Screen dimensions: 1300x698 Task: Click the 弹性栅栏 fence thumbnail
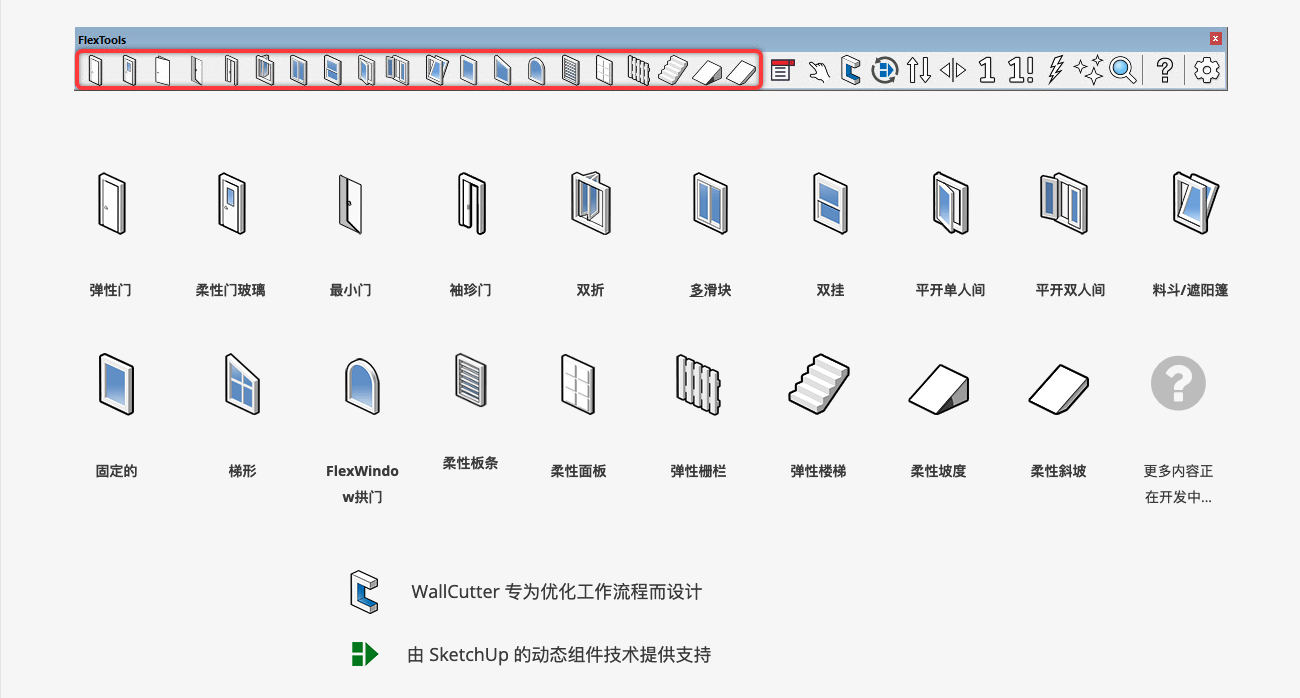point(697,384)
